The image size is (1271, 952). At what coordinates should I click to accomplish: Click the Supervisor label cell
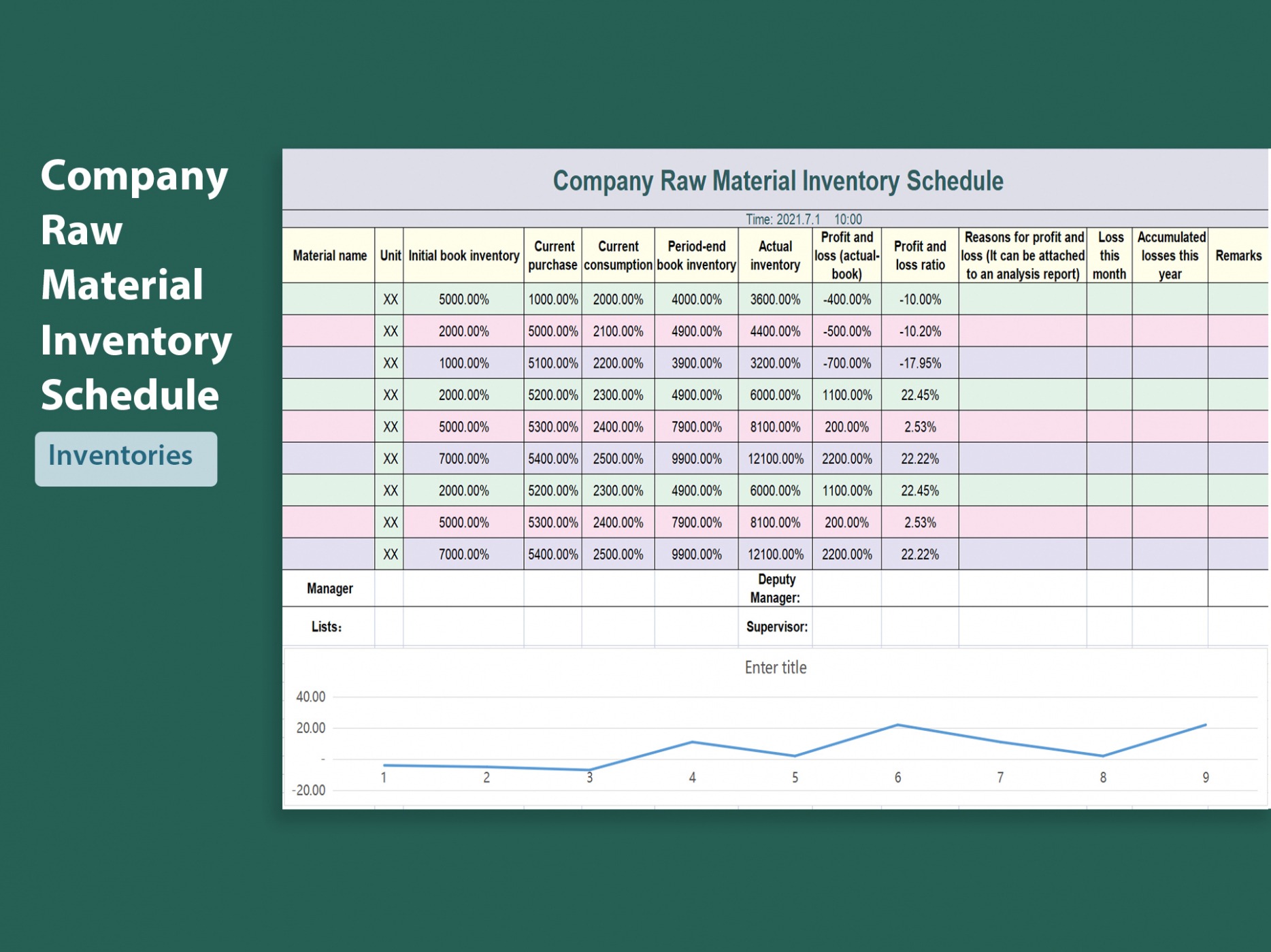776,627
